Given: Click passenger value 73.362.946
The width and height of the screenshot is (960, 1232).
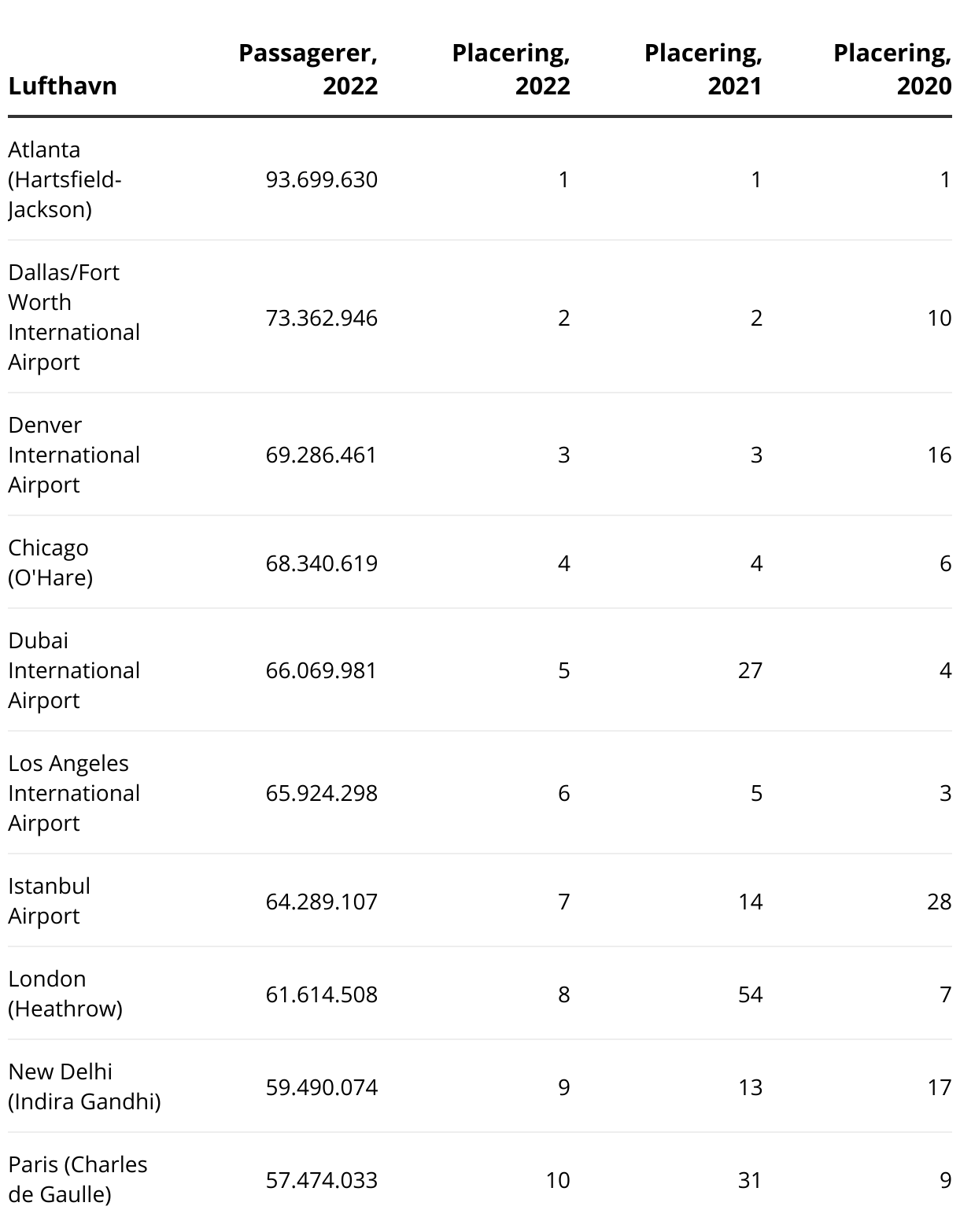Looking at the screenshot, I should (322, 318).
